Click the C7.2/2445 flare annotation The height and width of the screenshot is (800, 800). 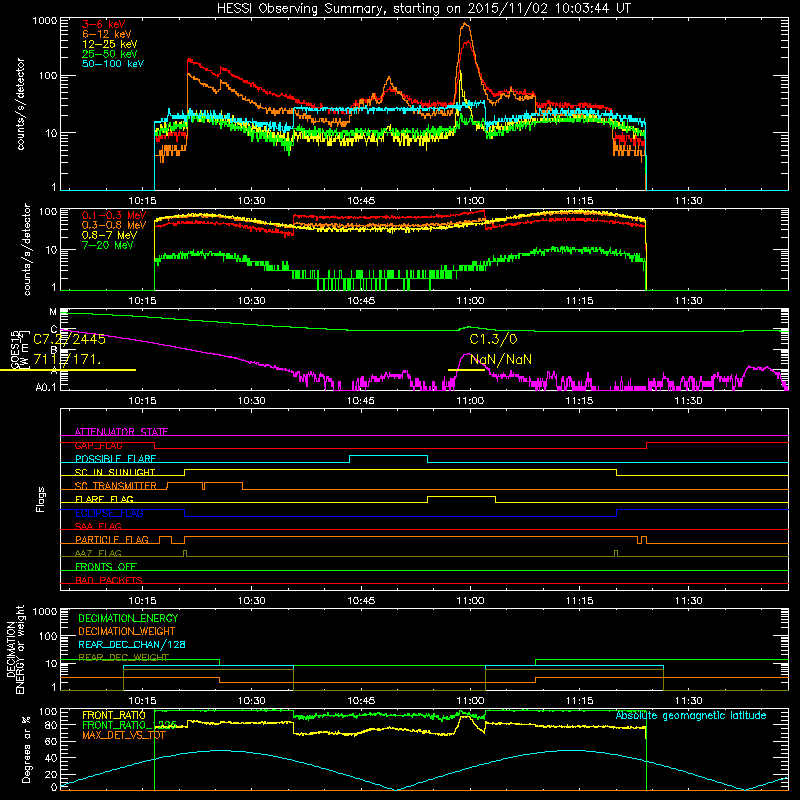click(x=69, y=339)
